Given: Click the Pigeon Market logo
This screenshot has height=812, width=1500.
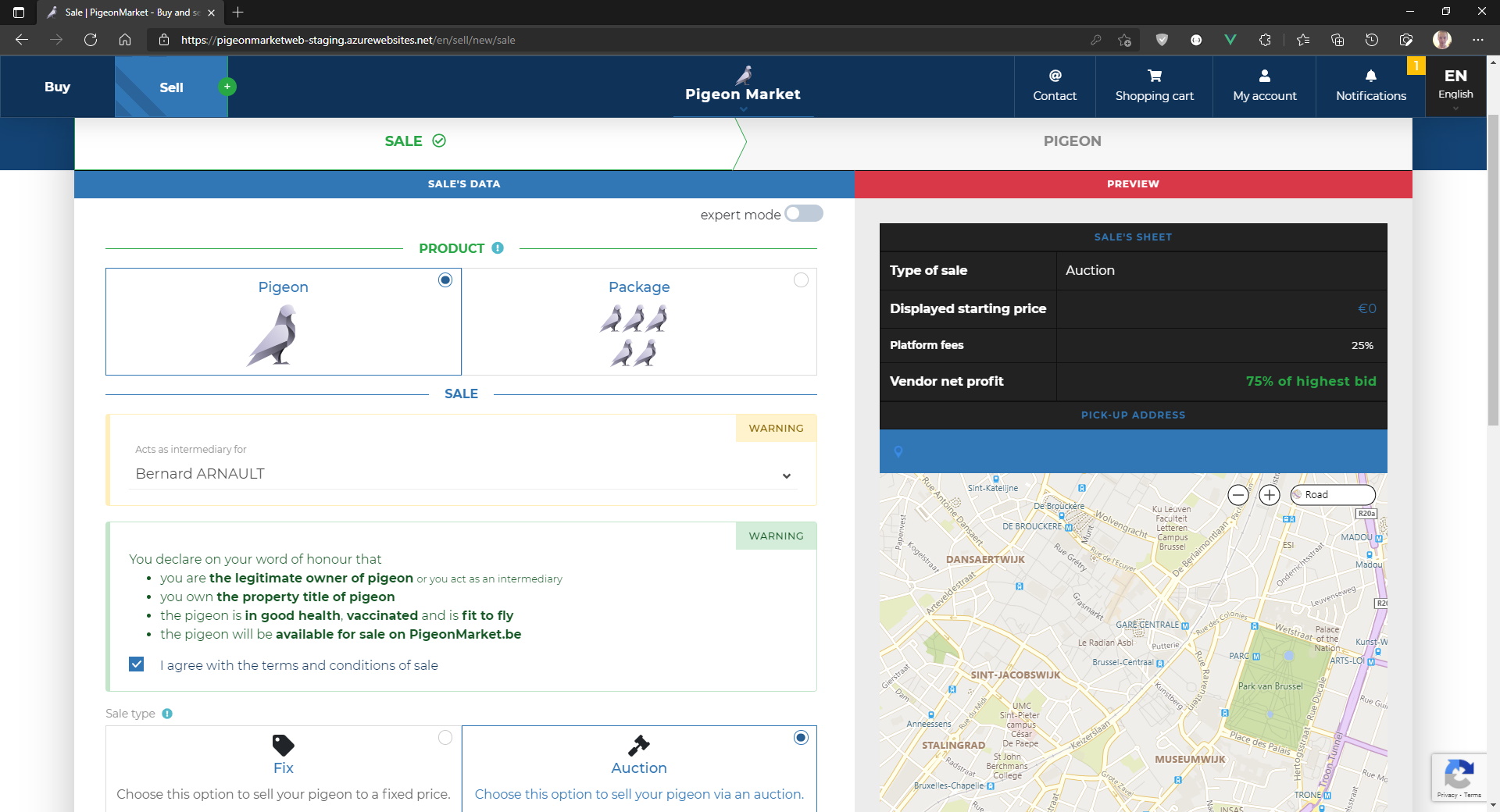Looking at the screenshot, I should (743, 85).
